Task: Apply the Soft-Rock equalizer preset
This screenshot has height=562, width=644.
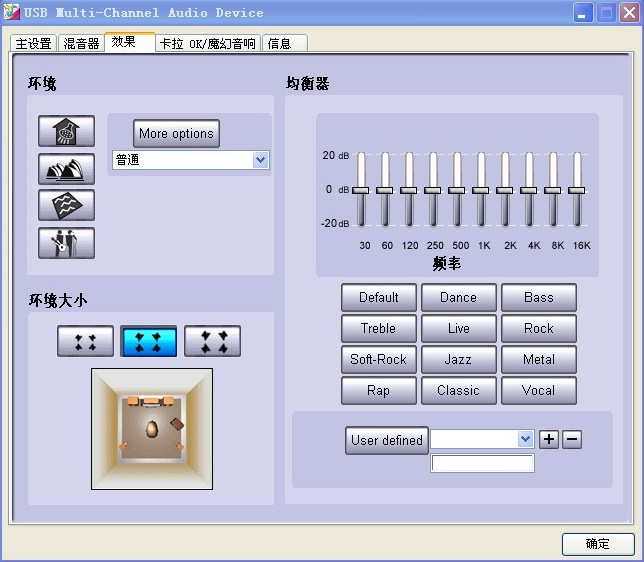Action: tap(379, 359)
